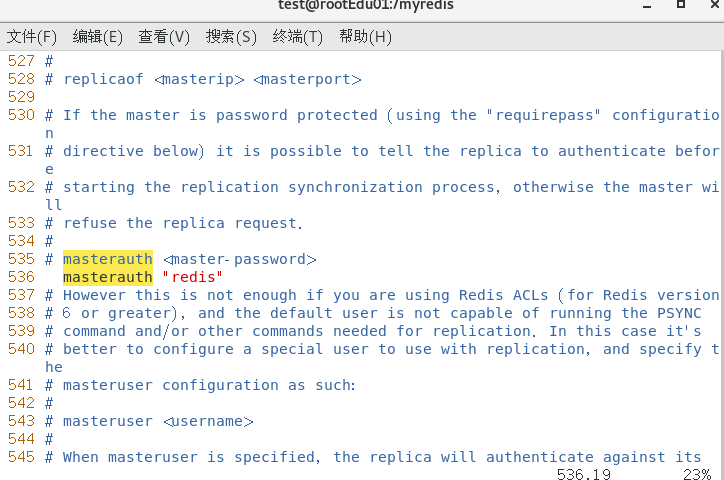The image size is (724, 480).
Task: Open the 搜索(S) menu
Action: coord(231,37)
